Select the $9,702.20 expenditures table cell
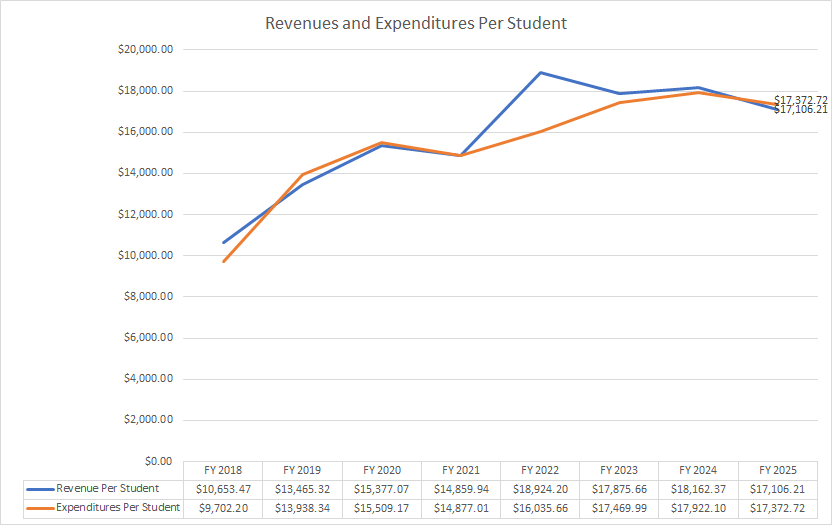 (224, 508)
